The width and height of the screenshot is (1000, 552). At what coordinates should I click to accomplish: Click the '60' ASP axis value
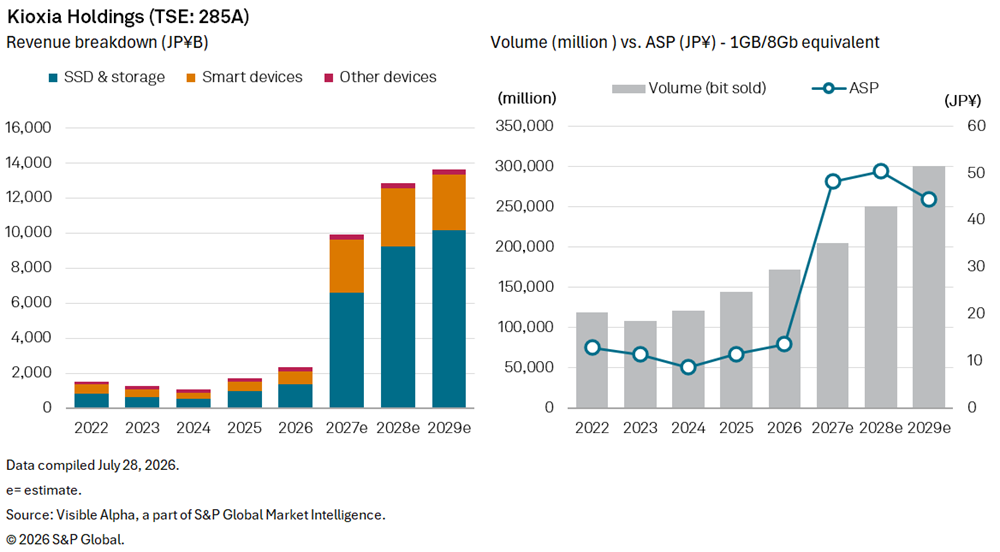pos(976,126)
